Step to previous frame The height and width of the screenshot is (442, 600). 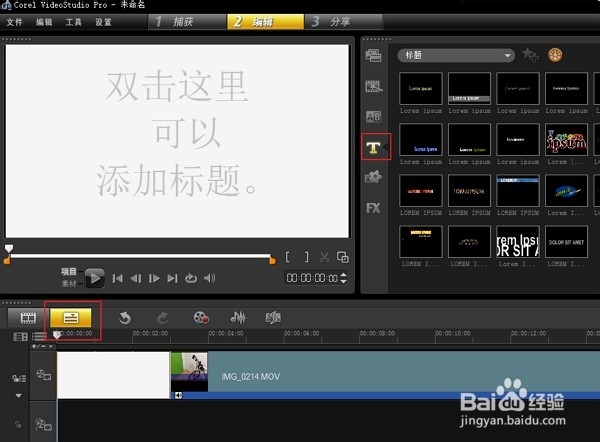(x=136, y=278)
